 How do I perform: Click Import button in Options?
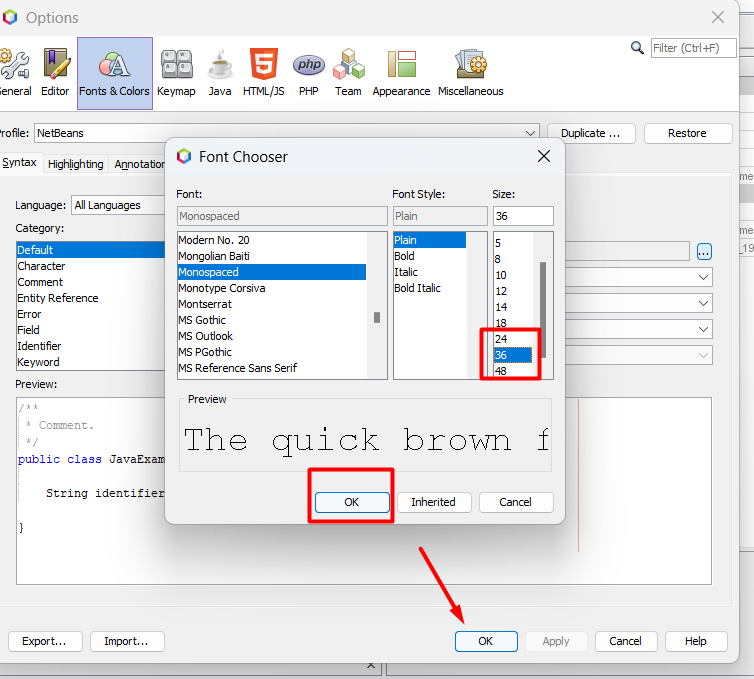(127, 641)
